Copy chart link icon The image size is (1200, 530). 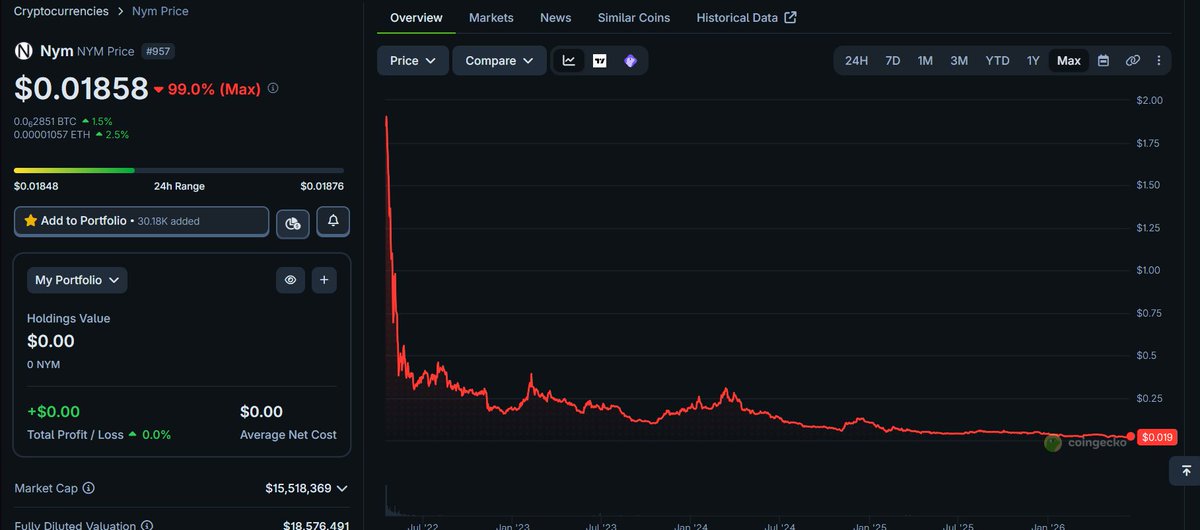[x=1133, y=61]
